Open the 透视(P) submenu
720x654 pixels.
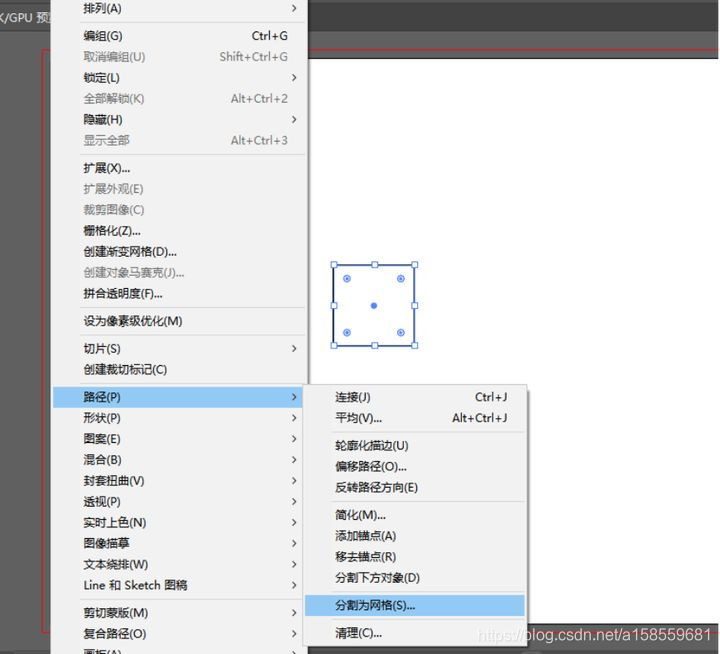pyautogui.click(x=178, y=502)
